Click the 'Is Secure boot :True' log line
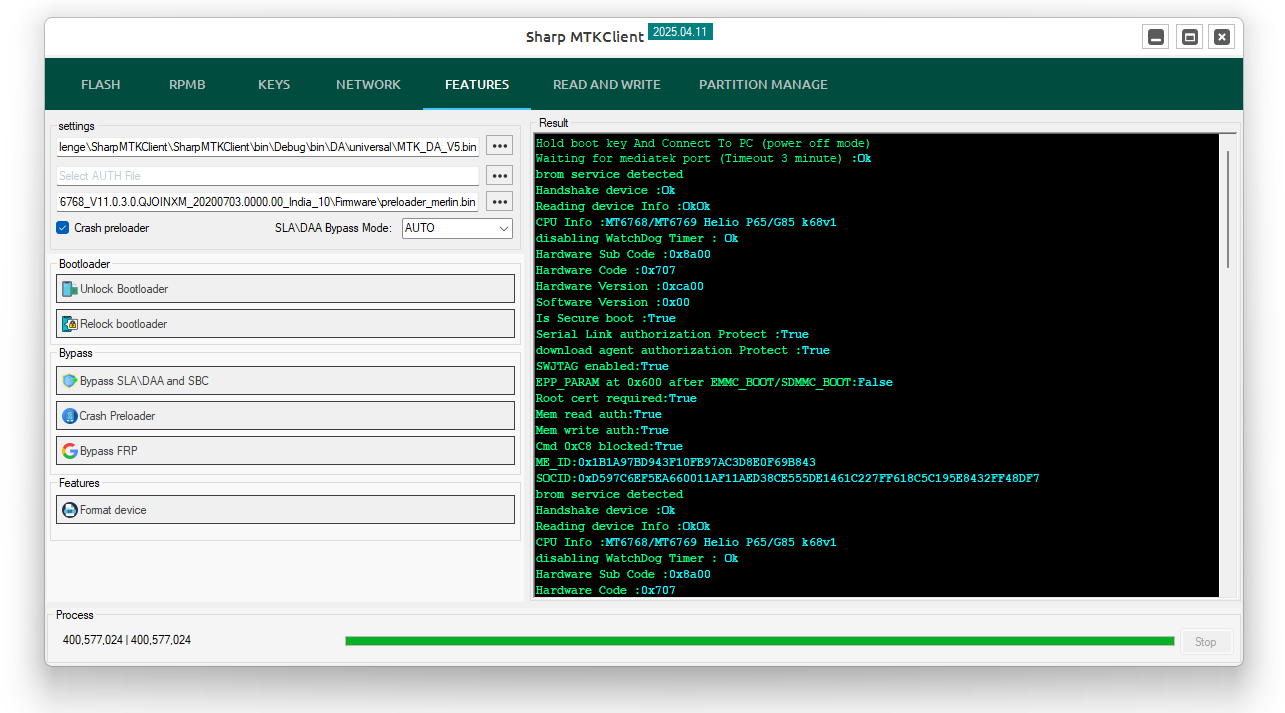 coord(606,318)
